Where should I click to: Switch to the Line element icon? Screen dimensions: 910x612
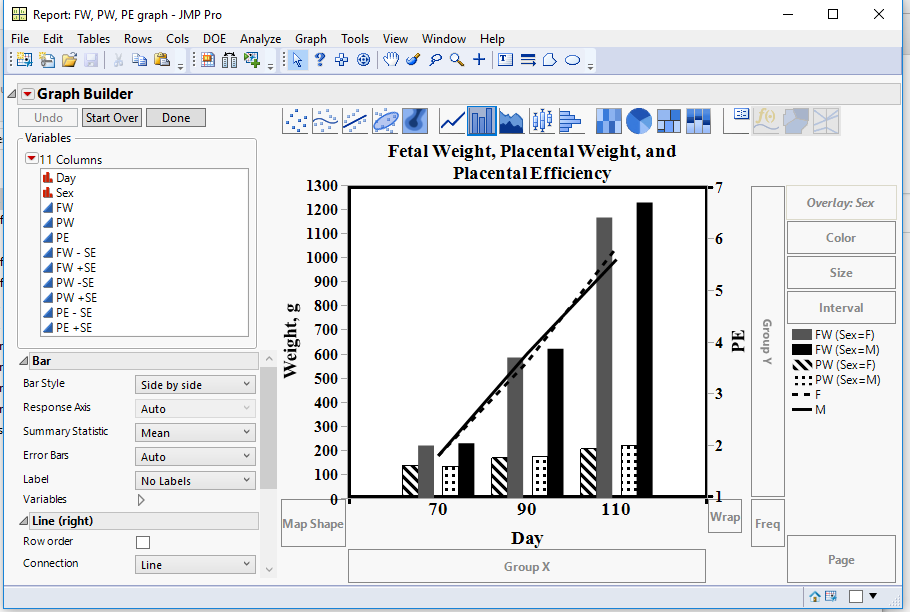(451, 120)
